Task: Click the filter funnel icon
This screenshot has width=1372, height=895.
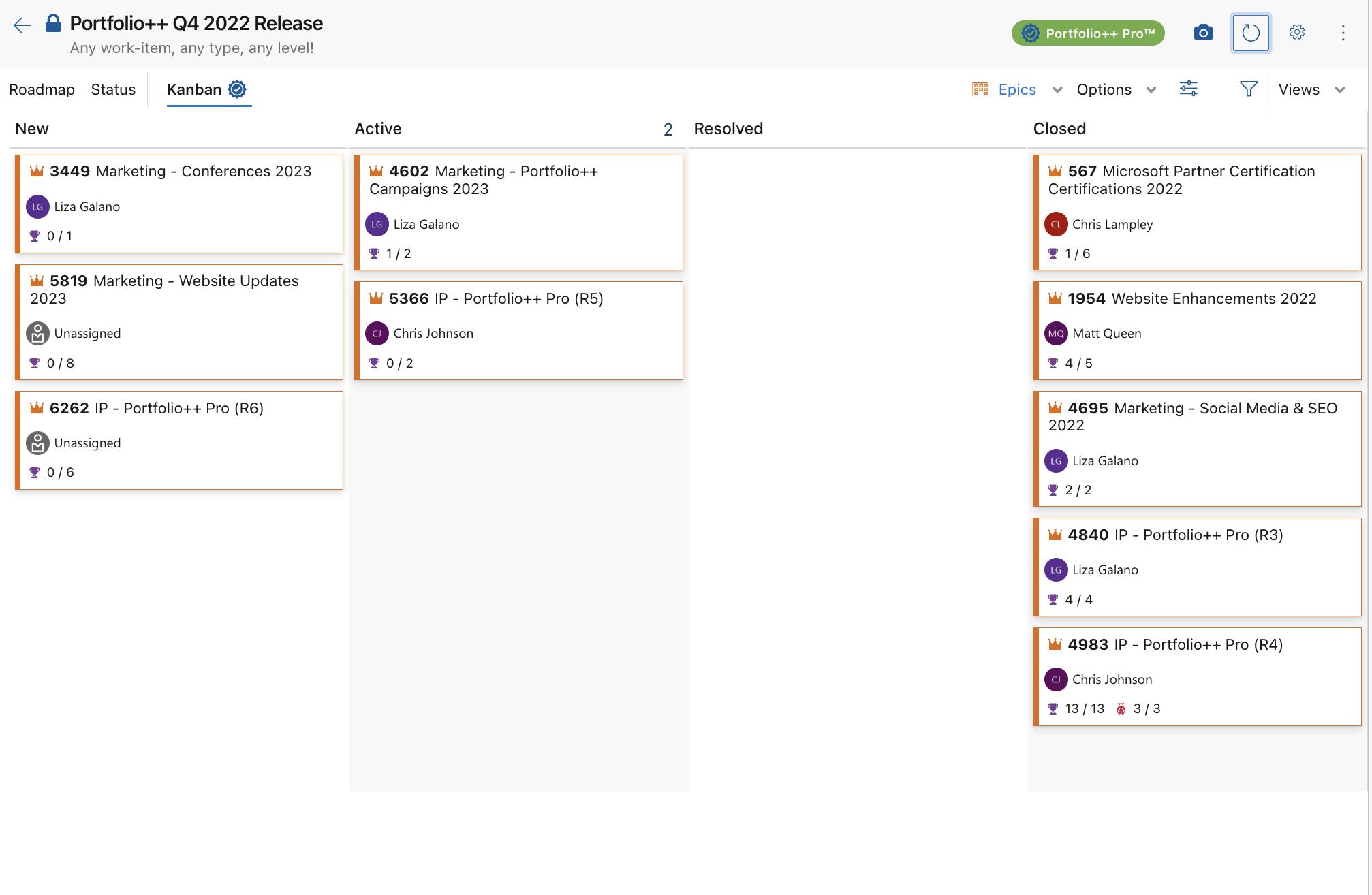Action: tap(1247, 89)
